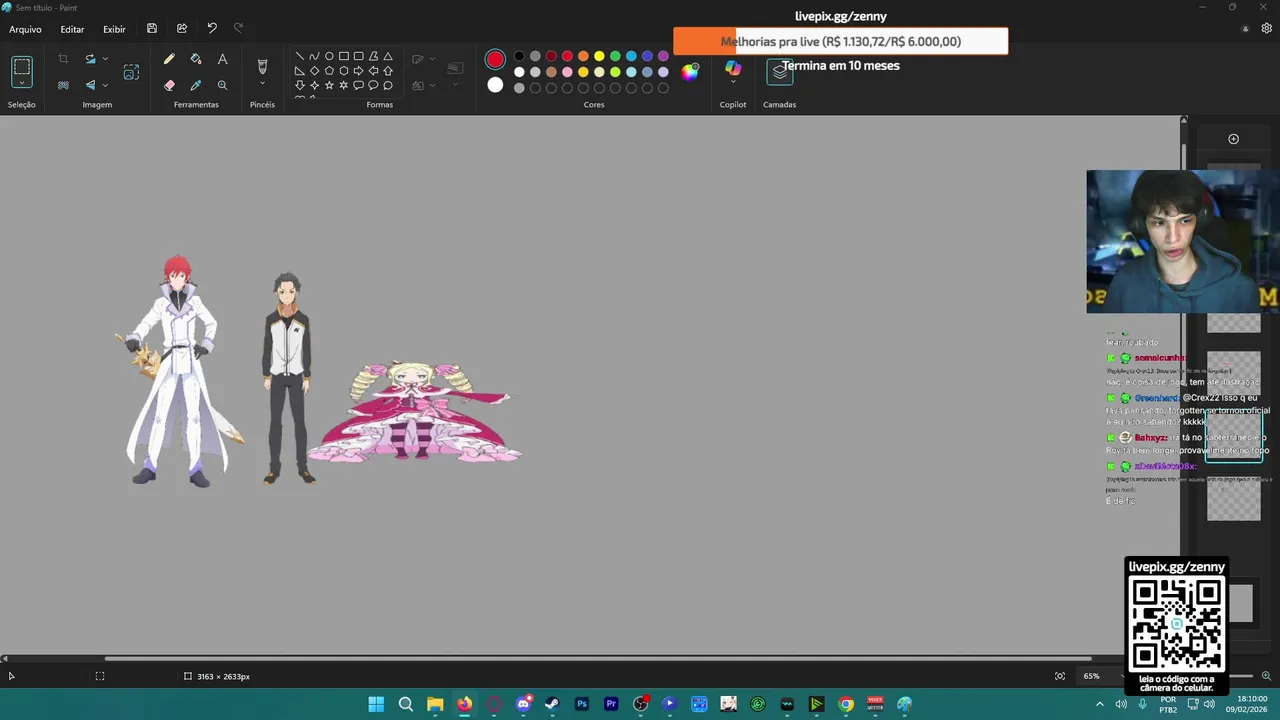Click the Share icon next to Save

coord(182,29)
